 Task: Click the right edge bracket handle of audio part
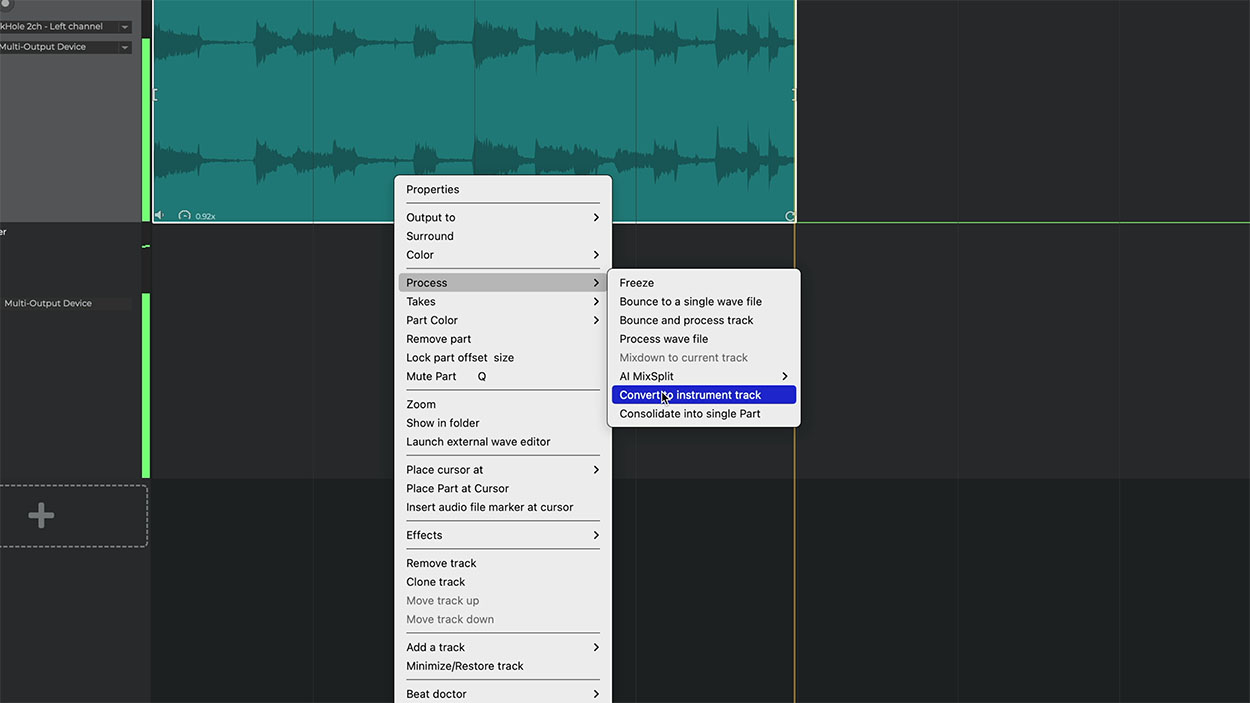pos(793,94)
